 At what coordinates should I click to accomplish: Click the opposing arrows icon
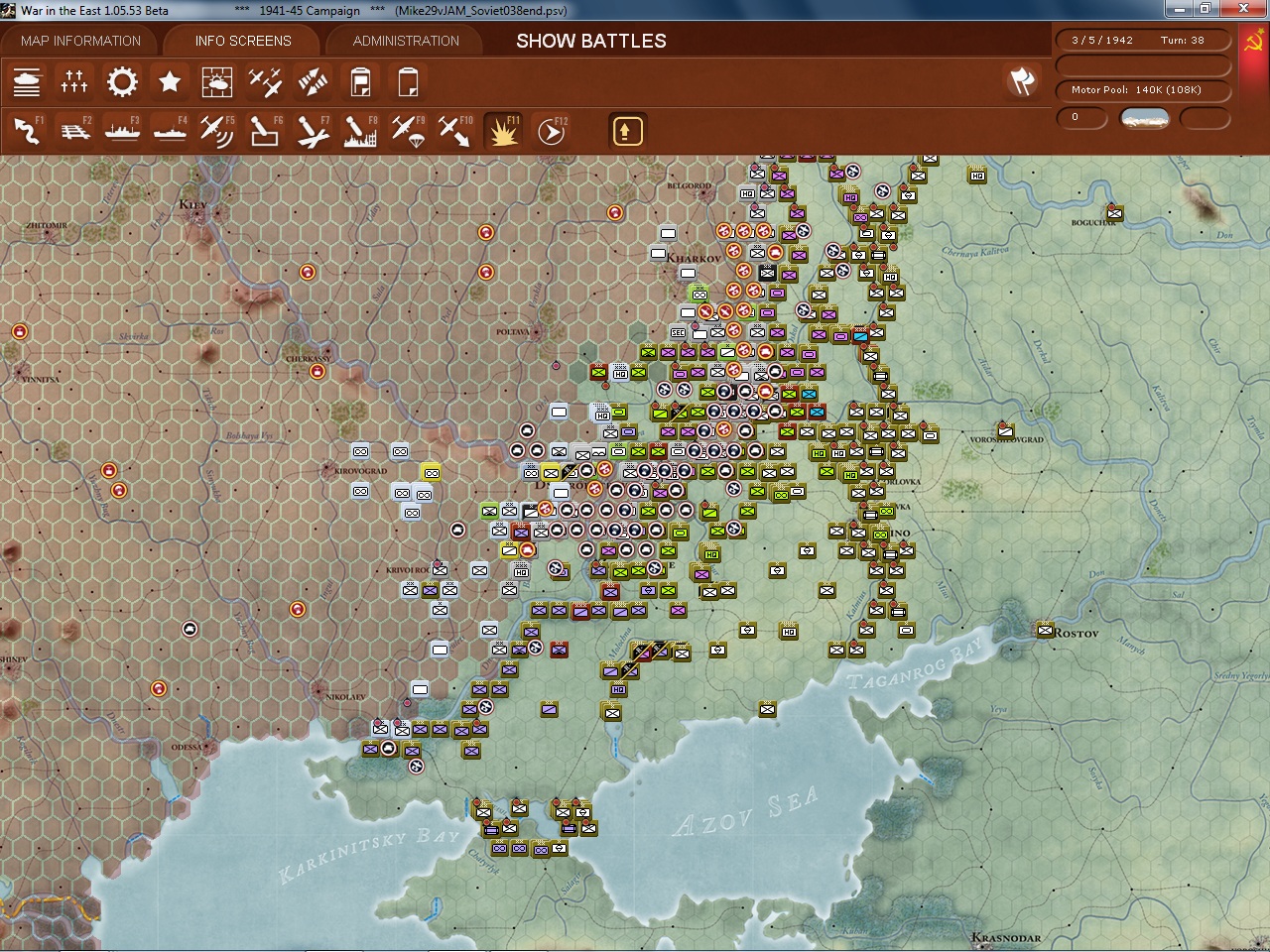click(313, 82)
